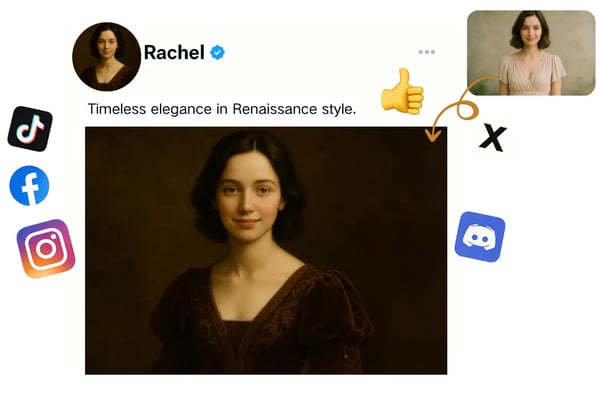This screenshot has height=400, width=600.
Task: Click the Rachel username
Action: tap(174, 52)
